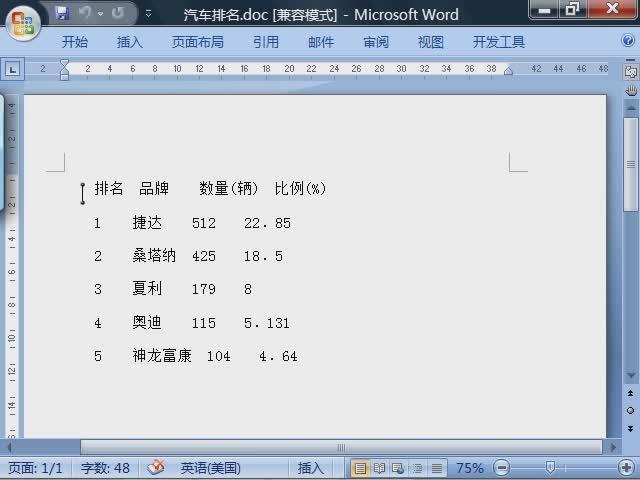Zoom in with the plus button
Screen dimensions: 640x480
(626, 467)
